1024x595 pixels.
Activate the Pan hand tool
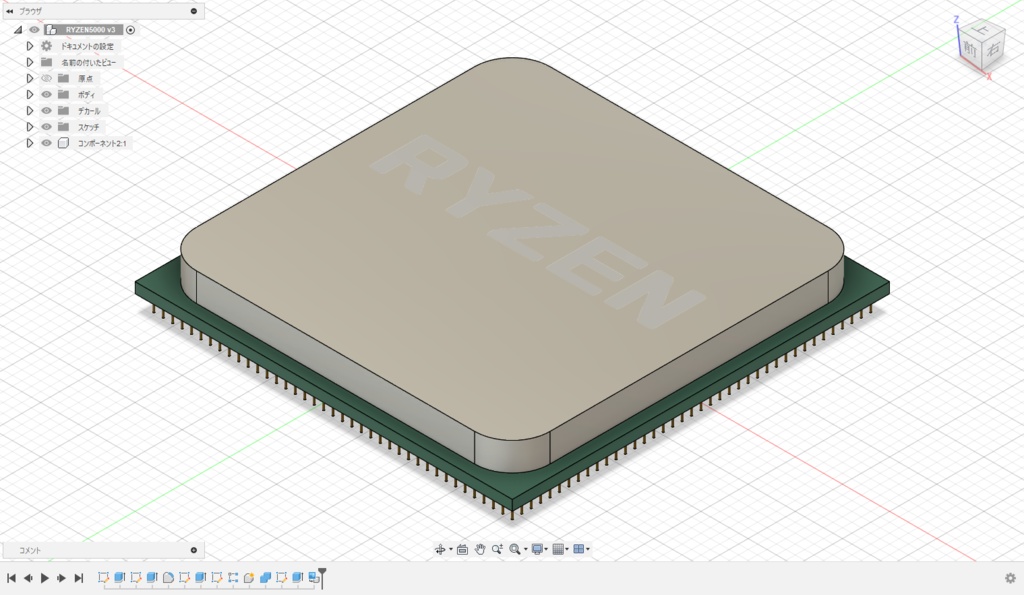tap(480, 549)
